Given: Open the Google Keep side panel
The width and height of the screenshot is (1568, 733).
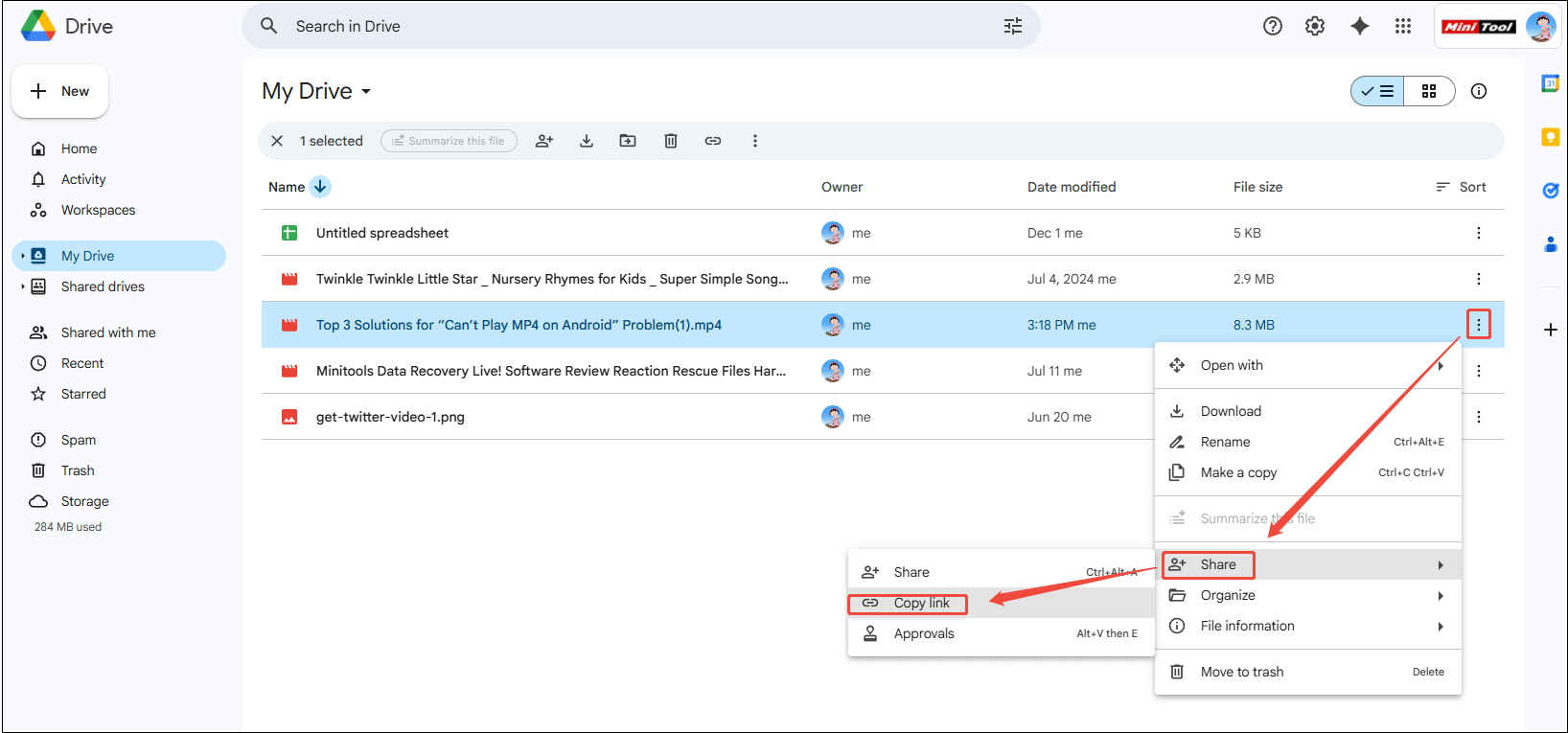Looking at the screenshot, I should tap(1550, 137).
